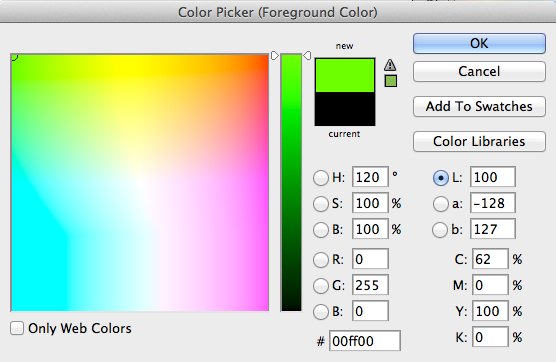The image size is (556, 362).
Task: Click the circular color marker in the color field
Action: click(14, 57)
